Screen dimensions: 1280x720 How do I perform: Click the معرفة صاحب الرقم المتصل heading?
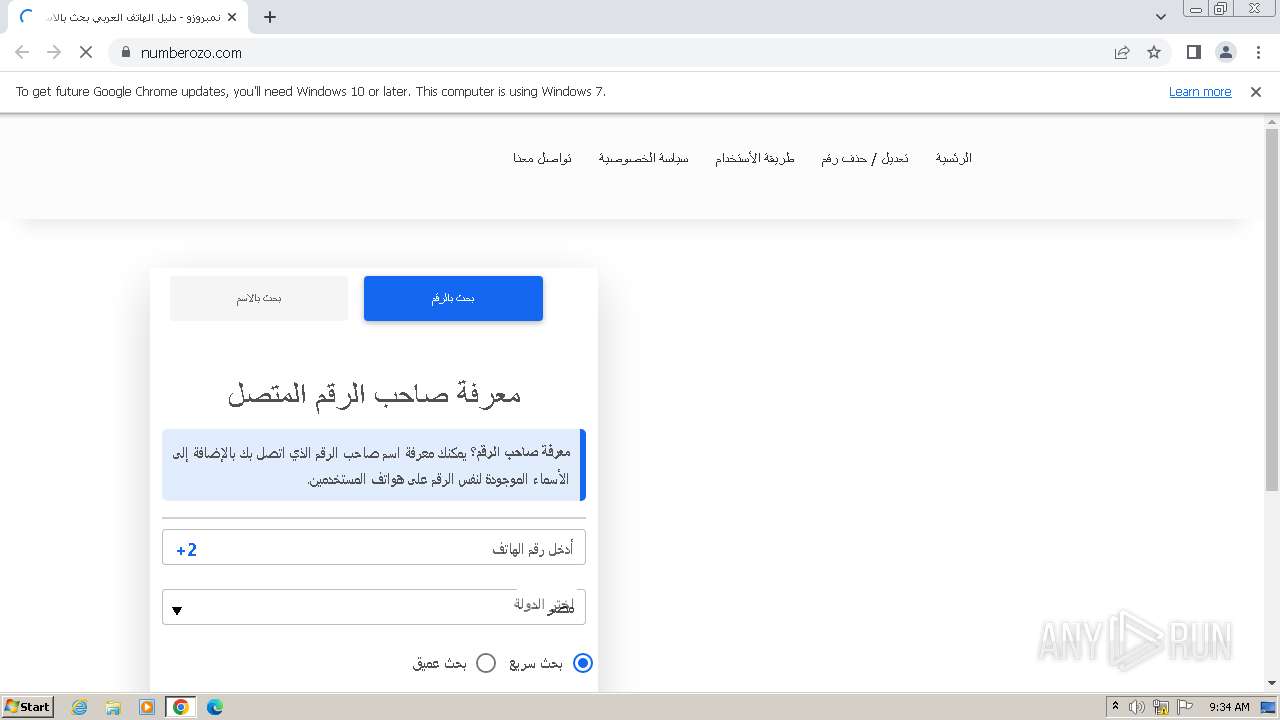(374, 393)
